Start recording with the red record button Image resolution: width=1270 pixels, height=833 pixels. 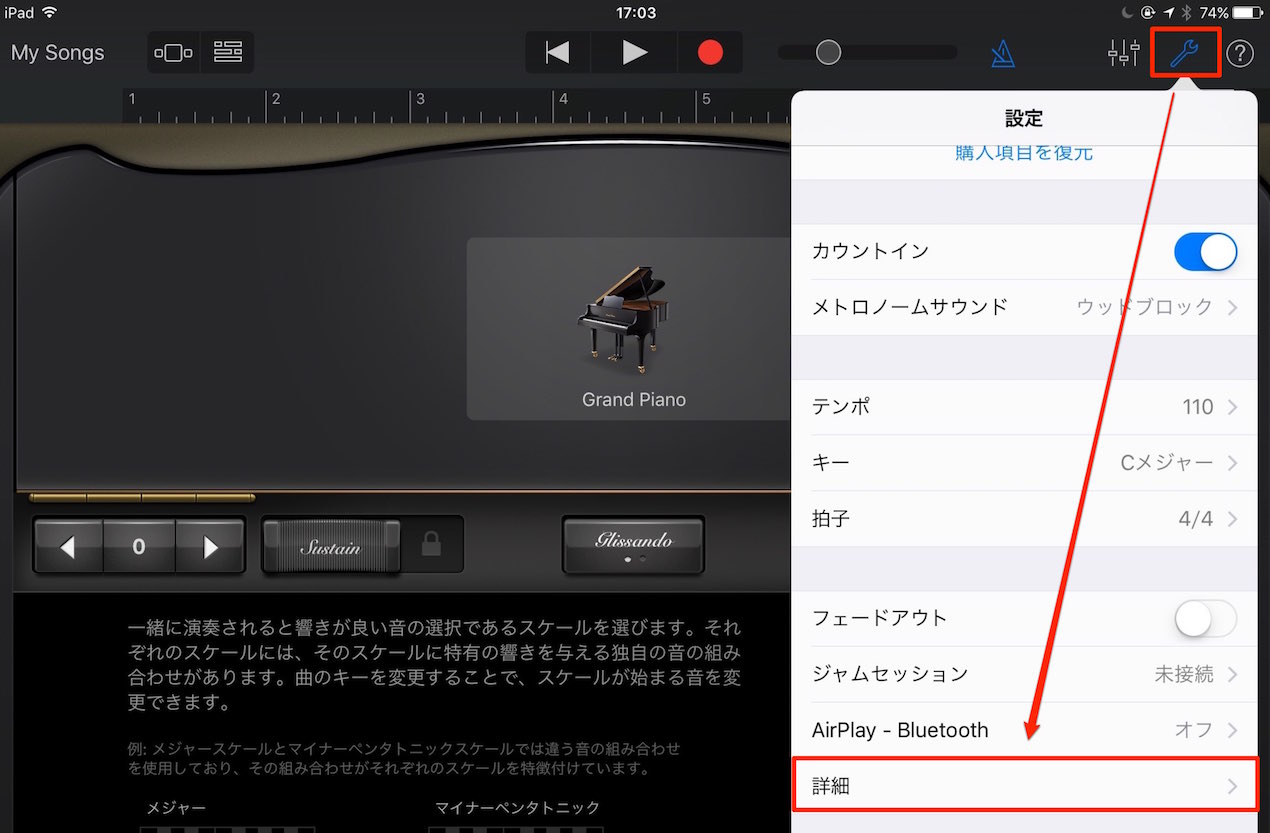710,52
